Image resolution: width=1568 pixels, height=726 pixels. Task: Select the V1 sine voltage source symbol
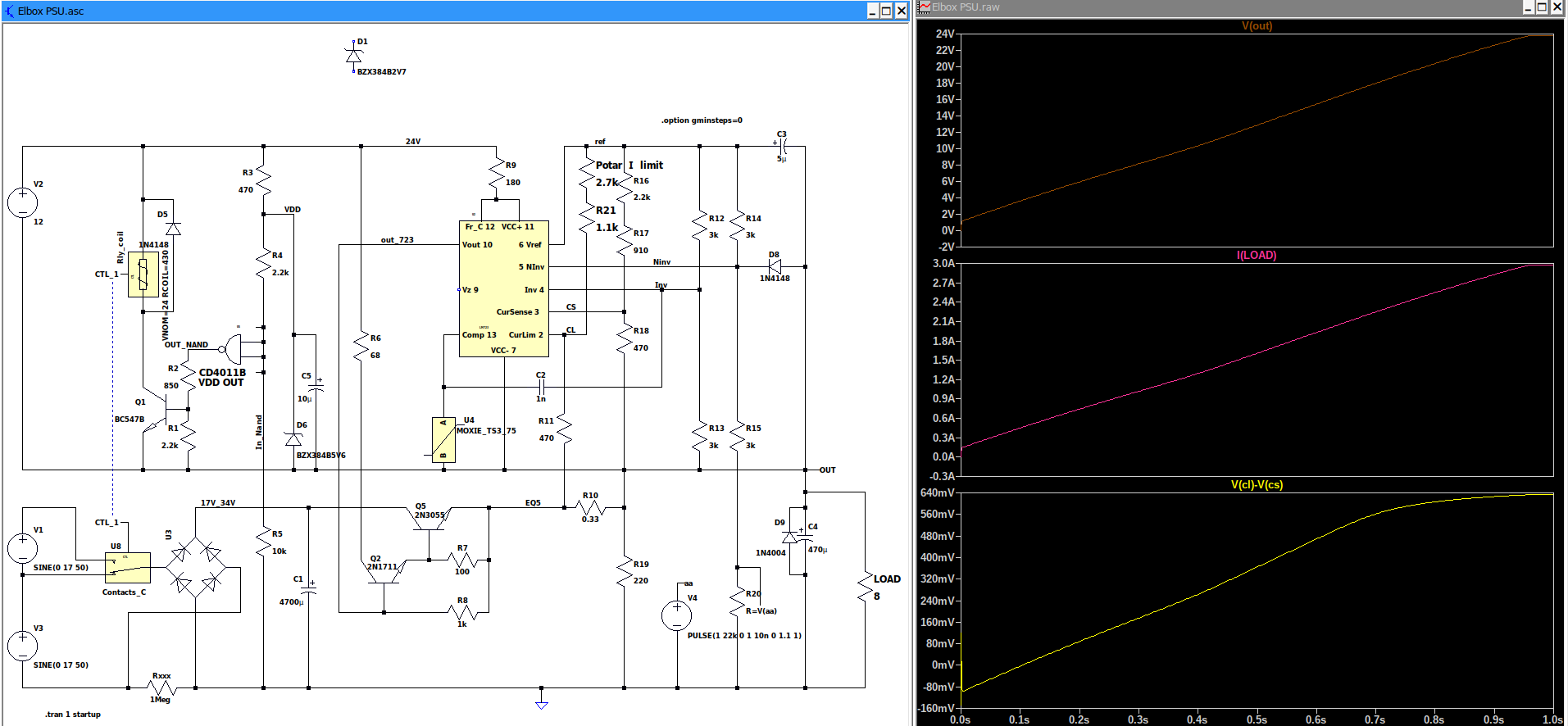[22, 548]
